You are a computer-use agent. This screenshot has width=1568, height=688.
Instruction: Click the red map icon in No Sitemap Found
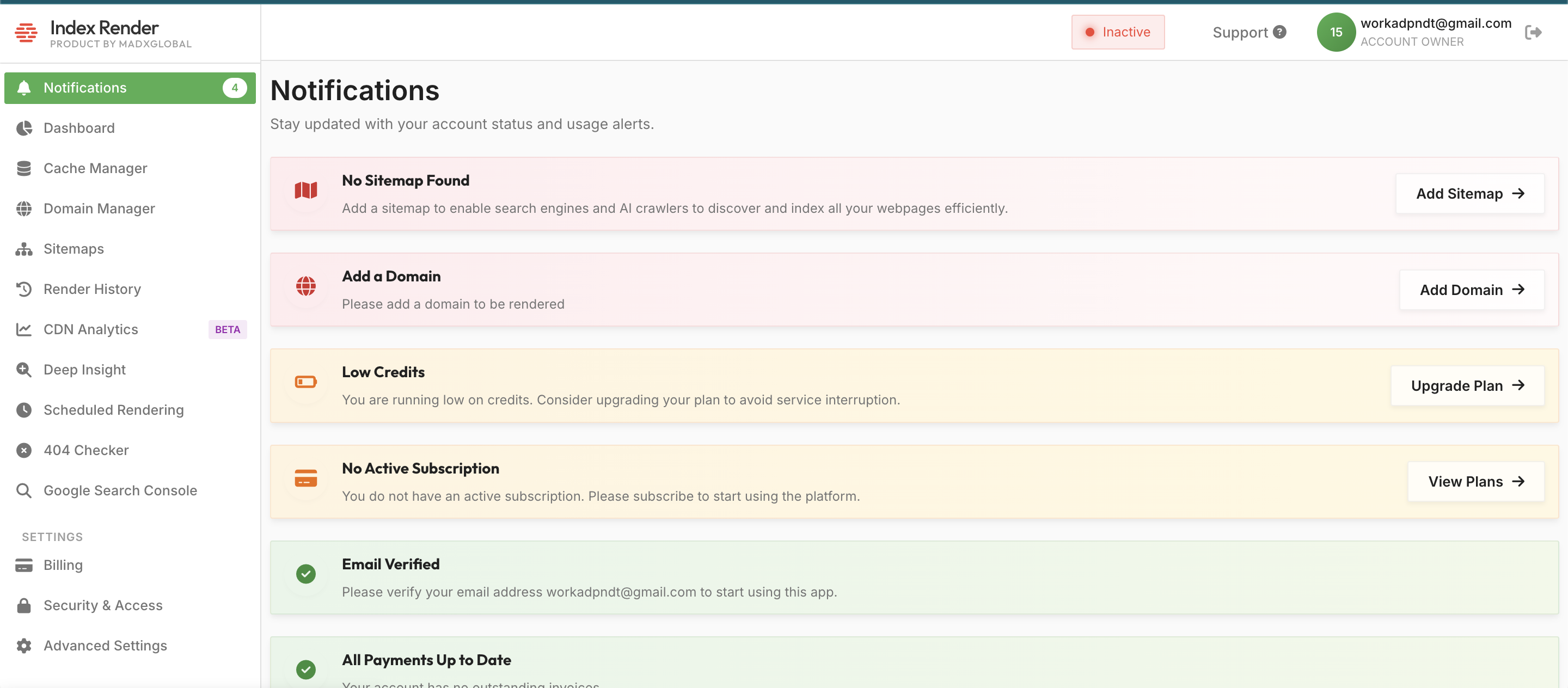[305, 191]
